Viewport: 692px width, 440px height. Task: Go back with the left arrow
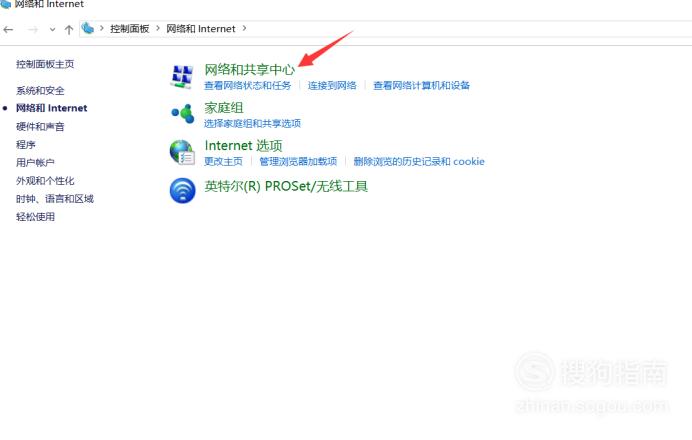tap(8, 30)
